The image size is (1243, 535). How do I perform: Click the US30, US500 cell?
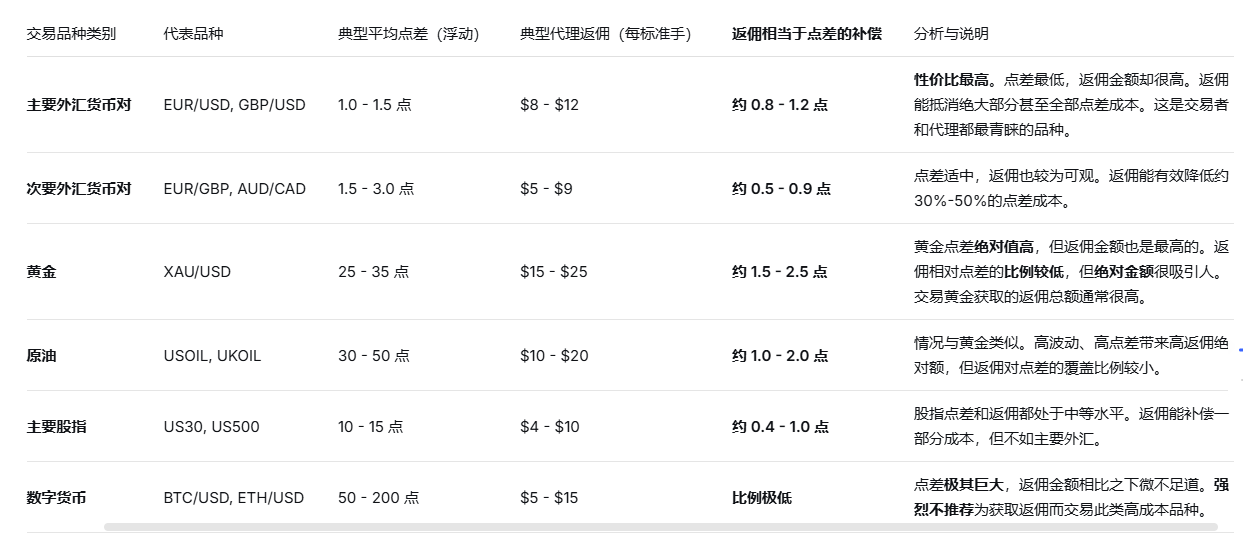211,427
